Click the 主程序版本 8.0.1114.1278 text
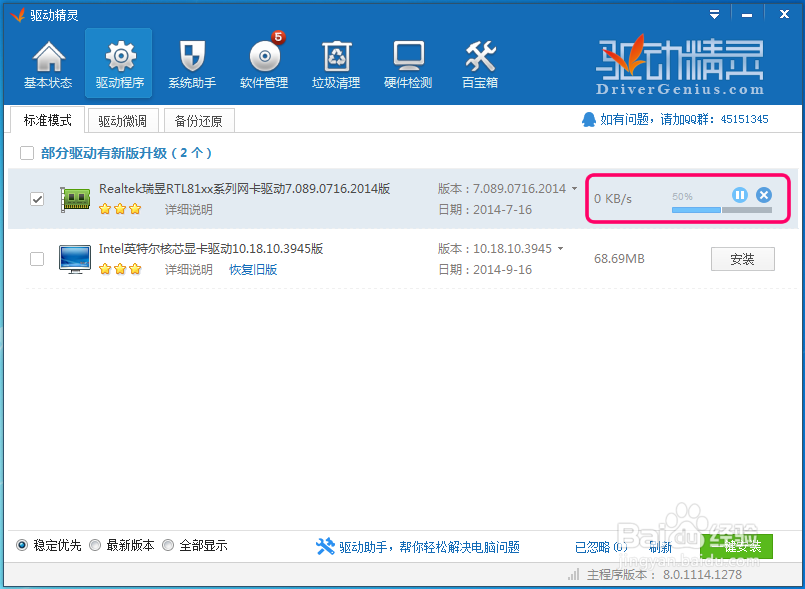This screenshot has height=589, width=805. coord(664,574)
